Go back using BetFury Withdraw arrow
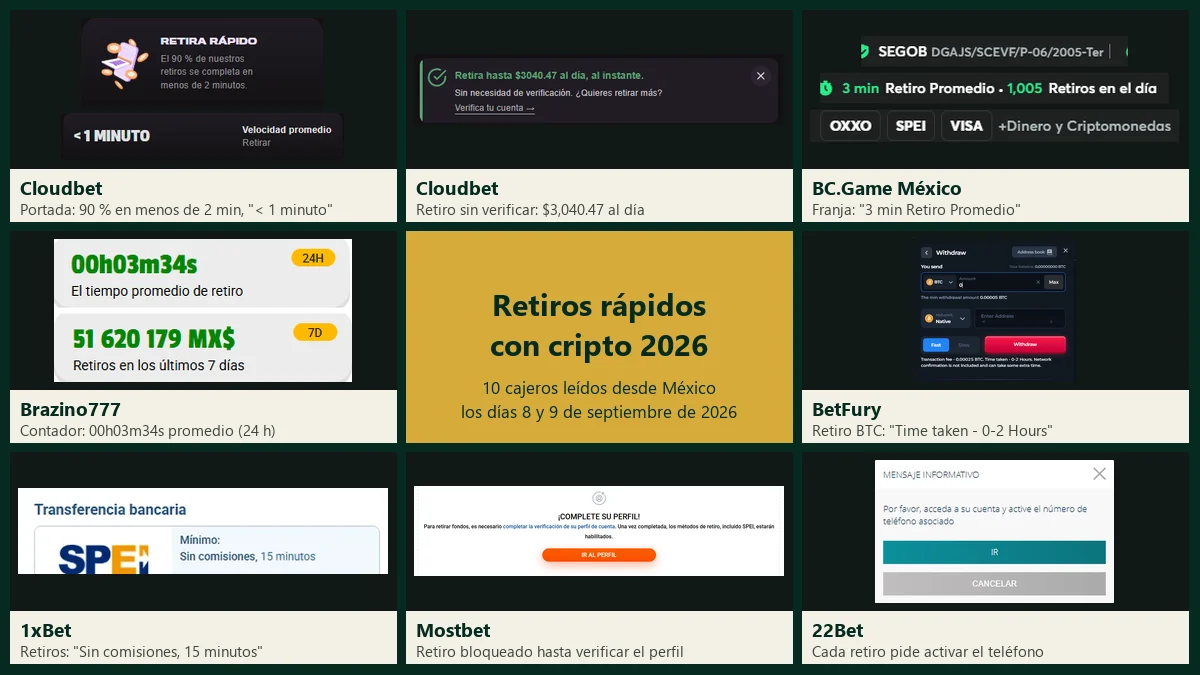 tap(926, 253)
